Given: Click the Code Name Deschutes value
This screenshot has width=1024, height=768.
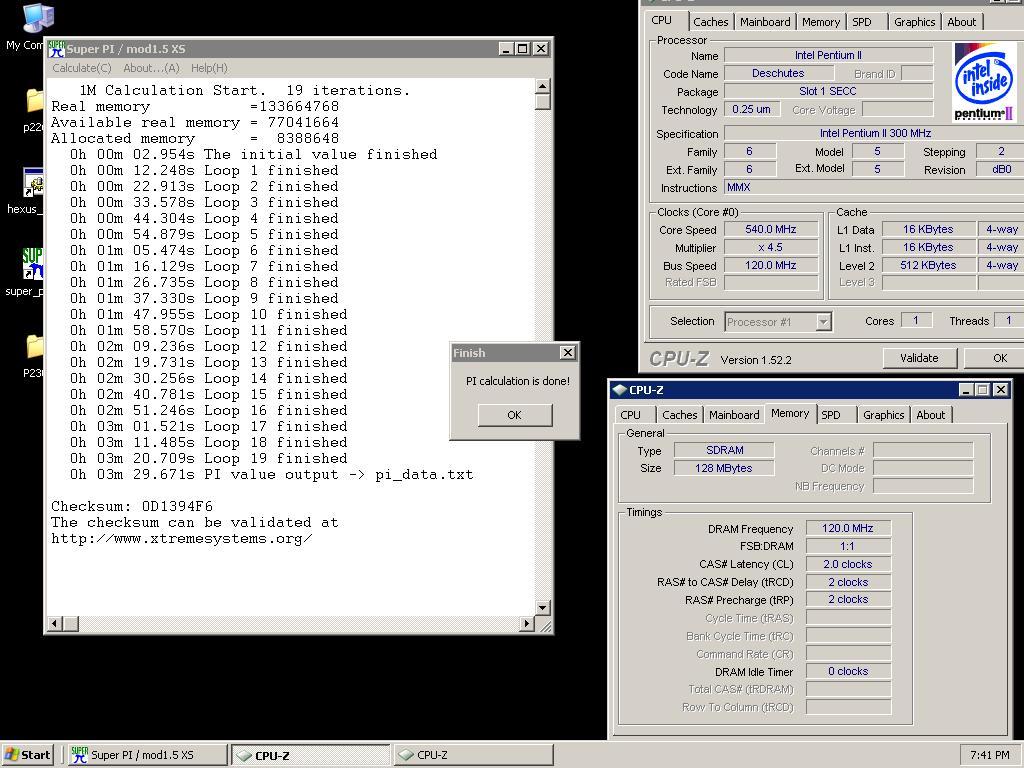Looking at the screenshot, I should (x=778, y=73).
